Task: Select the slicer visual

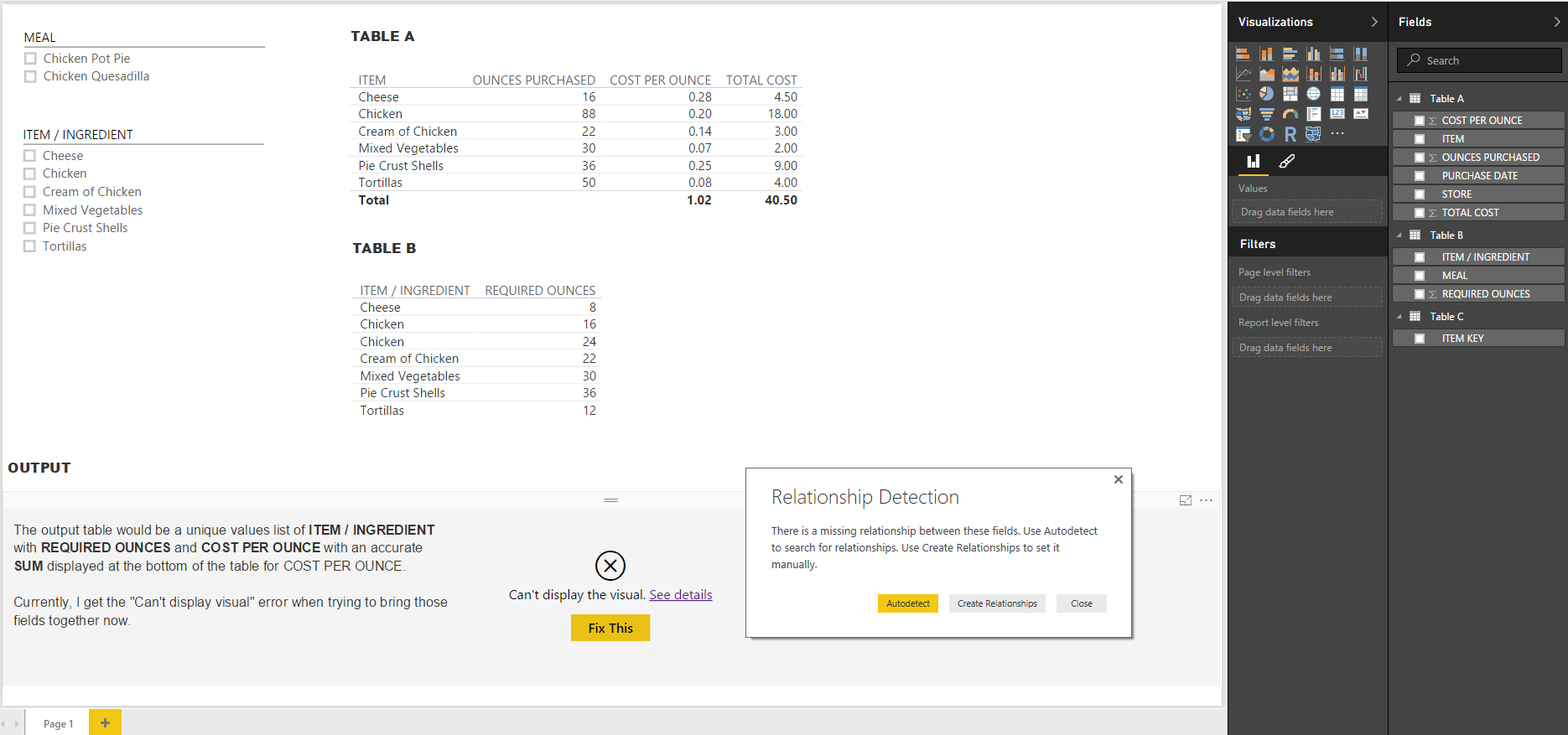Action: 1243,134
